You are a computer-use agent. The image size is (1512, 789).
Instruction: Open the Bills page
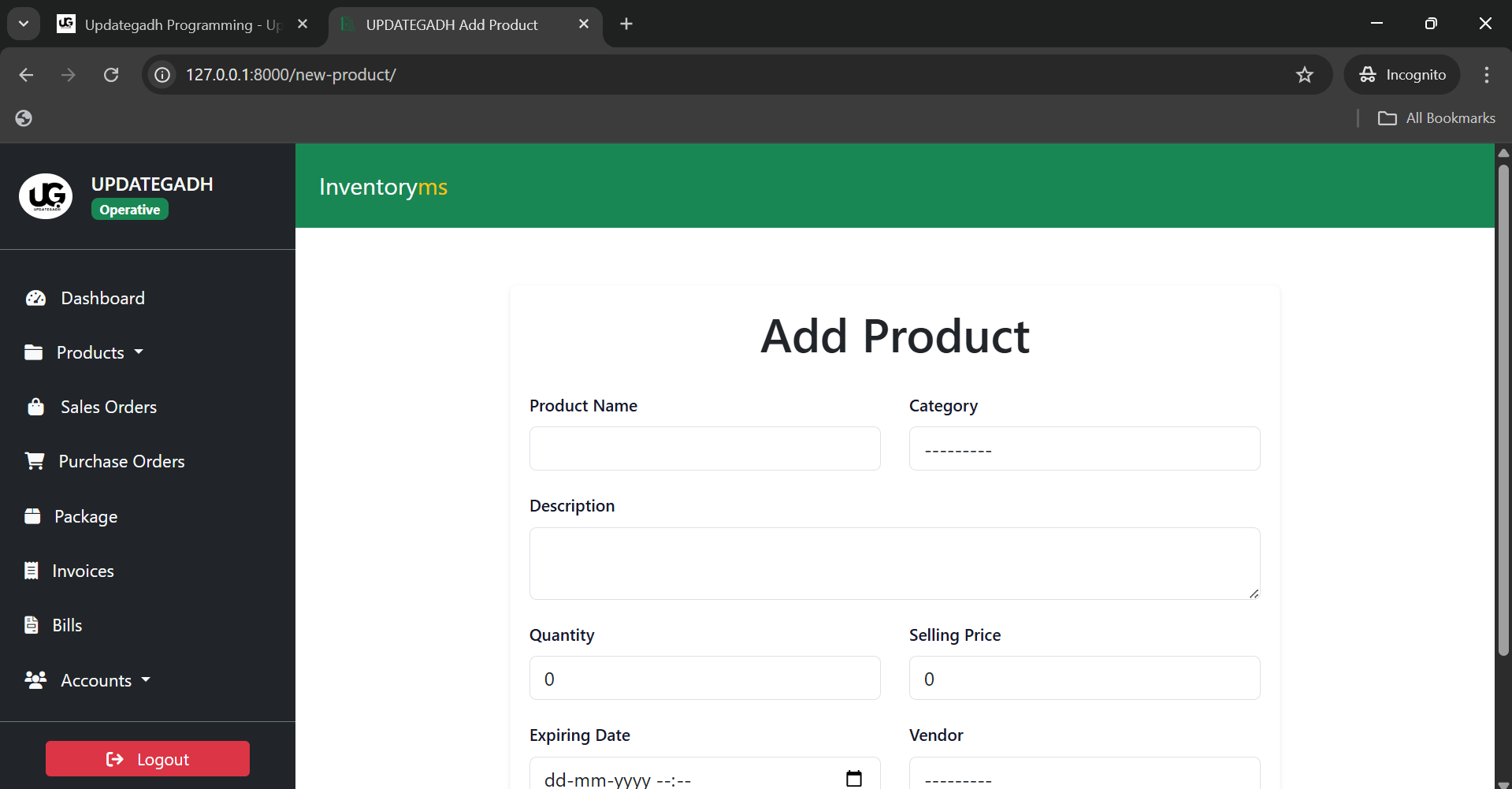point(67,625)
